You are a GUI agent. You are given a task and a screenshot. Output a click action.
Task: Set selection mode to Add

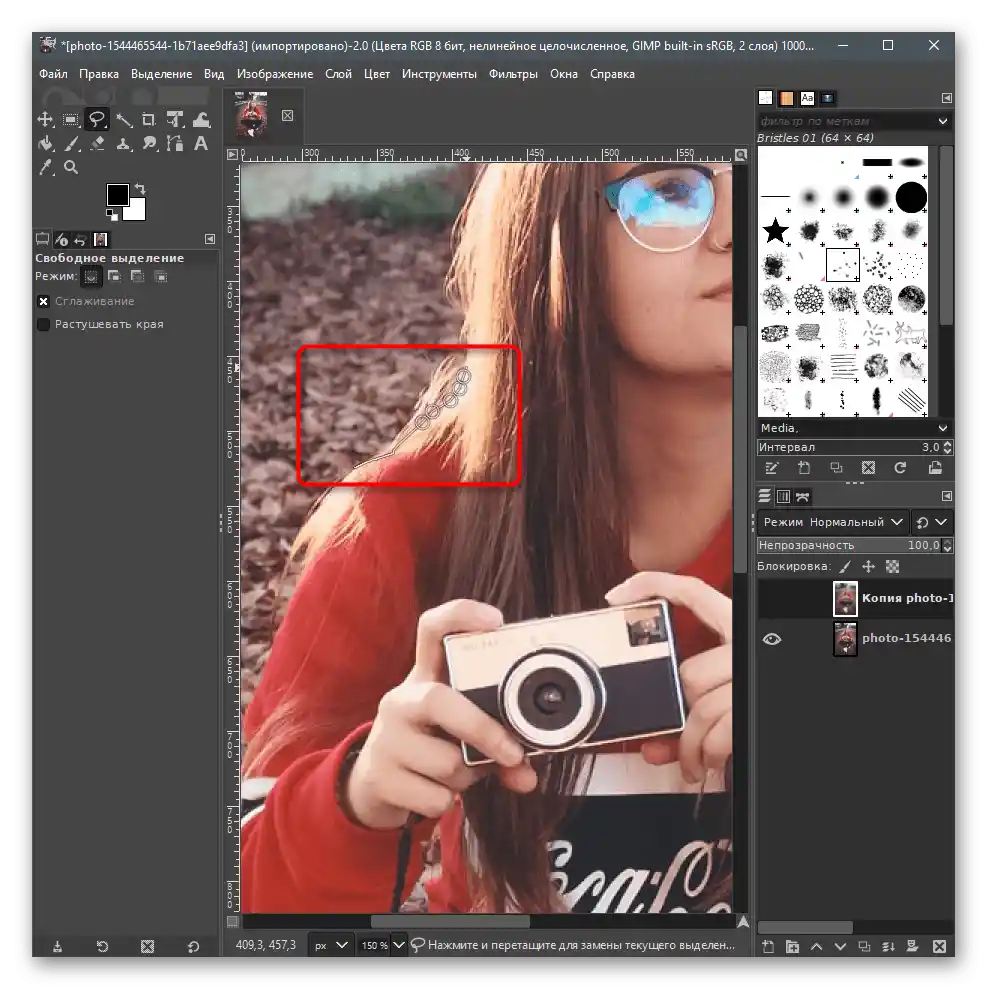pos(114,276)
